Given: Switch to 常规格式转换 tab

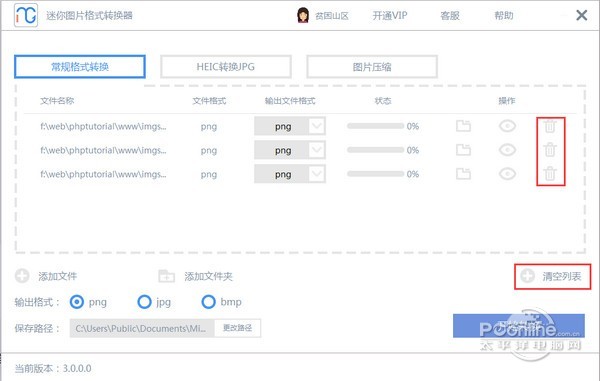Looking at the screenshot, I should [80, 67].
